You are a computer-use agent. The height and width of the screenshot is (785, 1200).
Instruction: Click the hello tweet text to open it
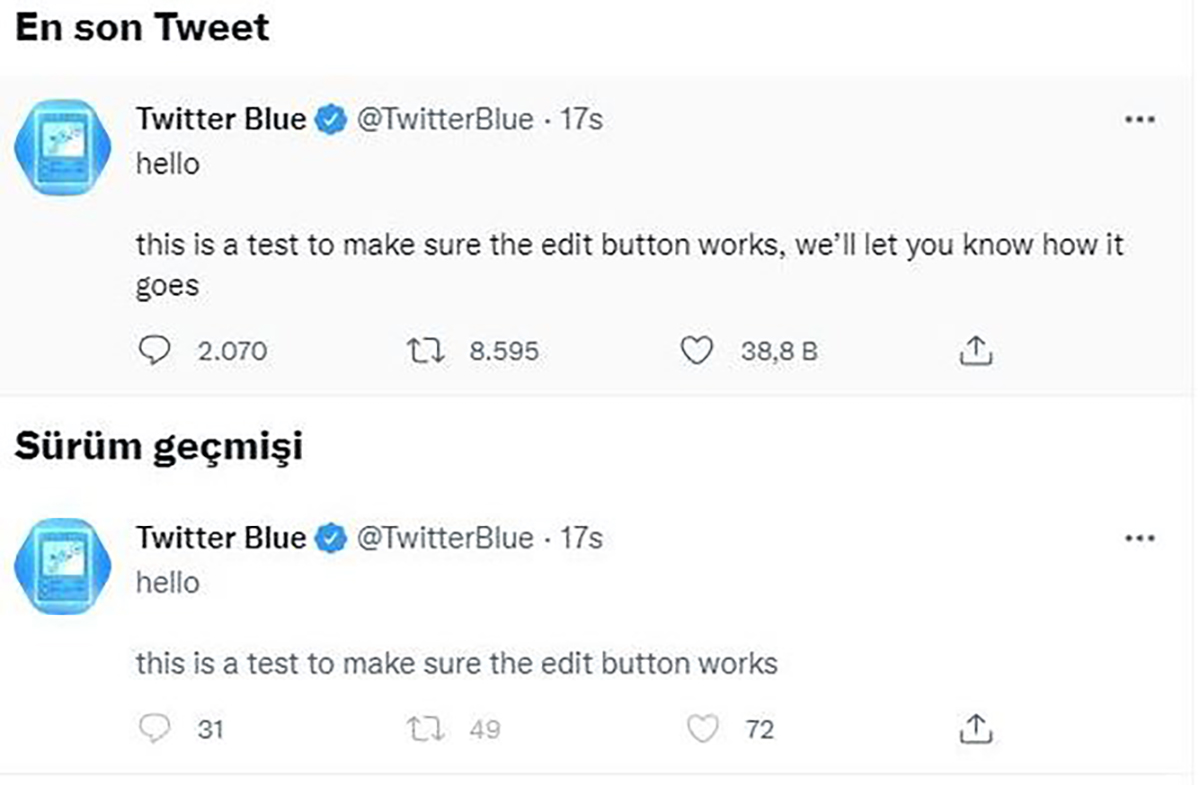click(x=168, y=163)
